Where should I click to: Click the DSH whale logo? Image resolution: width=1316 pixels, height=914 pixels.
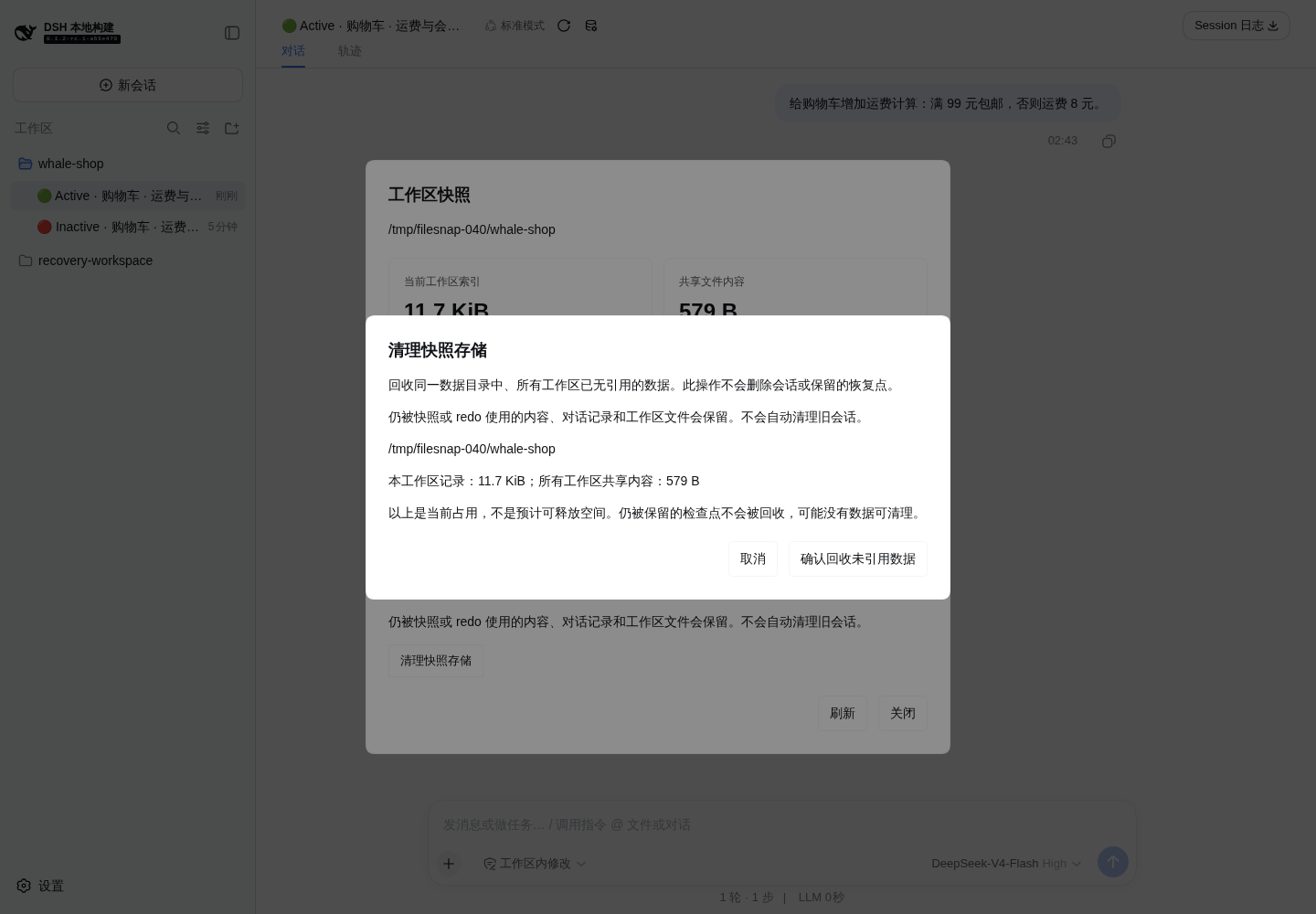(x=26, y=33)
